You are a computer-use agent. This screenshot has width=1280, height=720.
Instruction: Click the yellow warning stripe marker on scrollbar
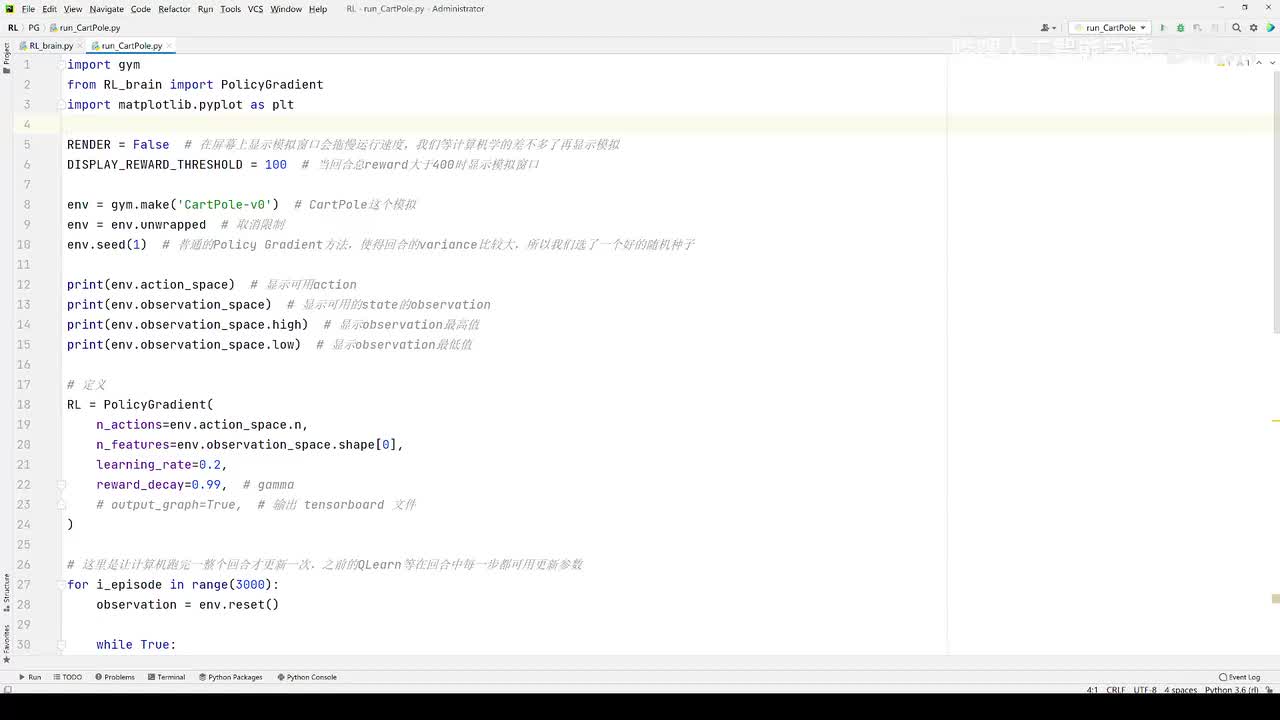coord(1275,421)
